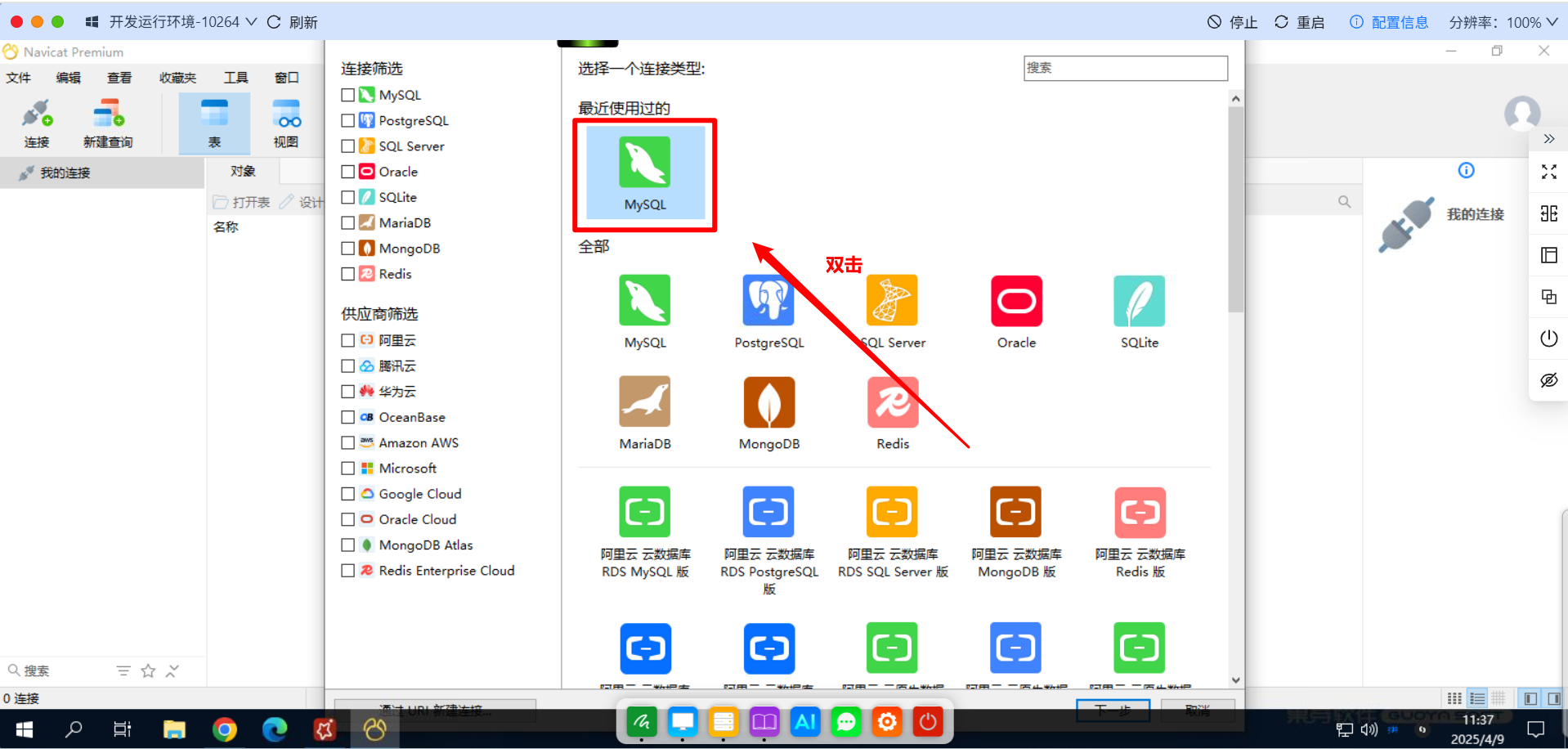Switch to the 对象 tab
Image resolution: width=1568 pixels, height=749 pixels.
[243, 171]
